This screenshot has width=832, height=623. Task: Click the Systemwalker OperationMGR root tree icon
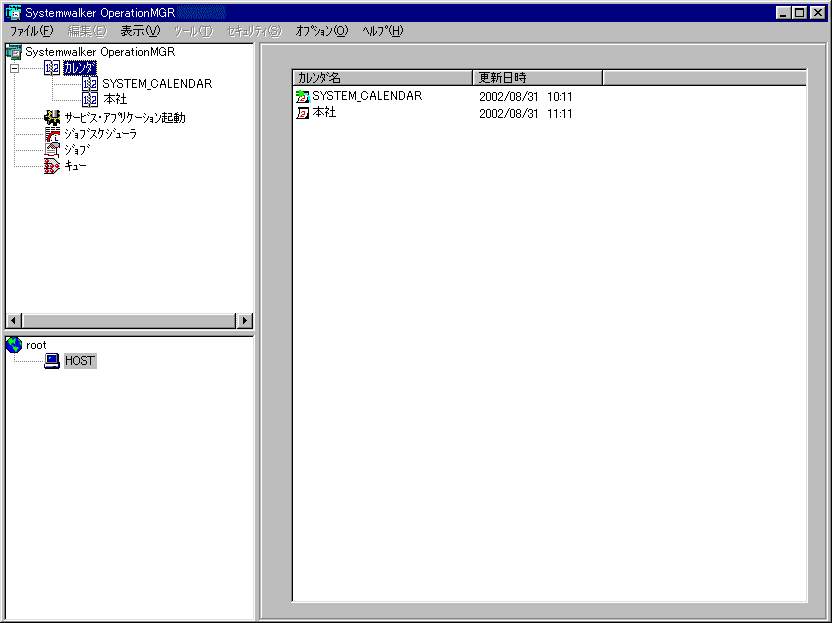pyautogui.click(x=13, y=52)
